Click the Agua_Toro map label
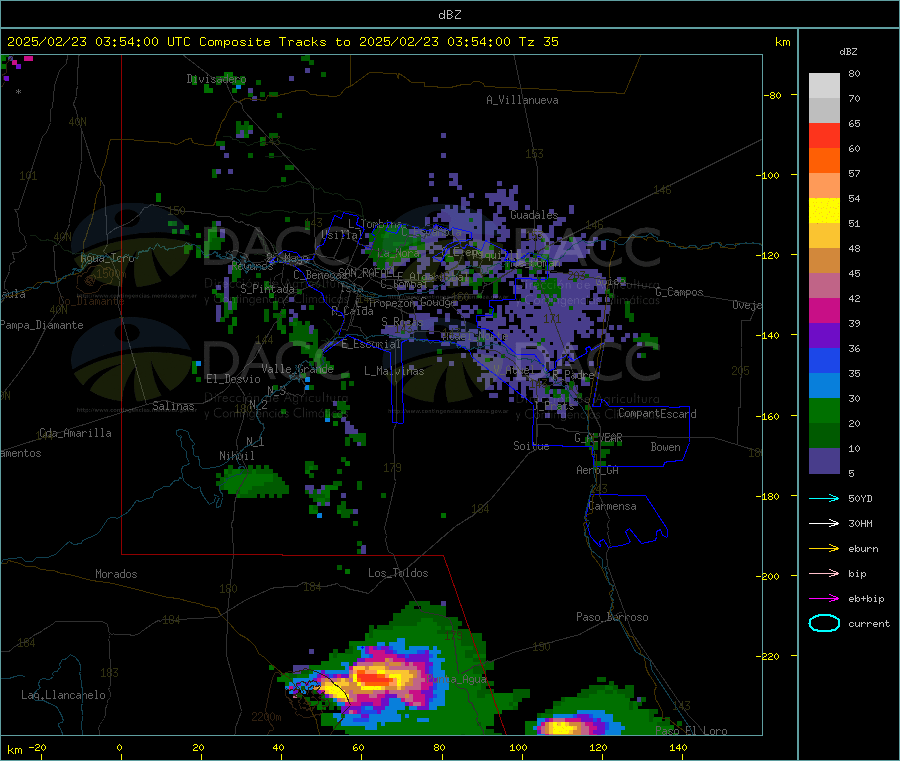Viewport: 900px width, 761px height. 107,258
